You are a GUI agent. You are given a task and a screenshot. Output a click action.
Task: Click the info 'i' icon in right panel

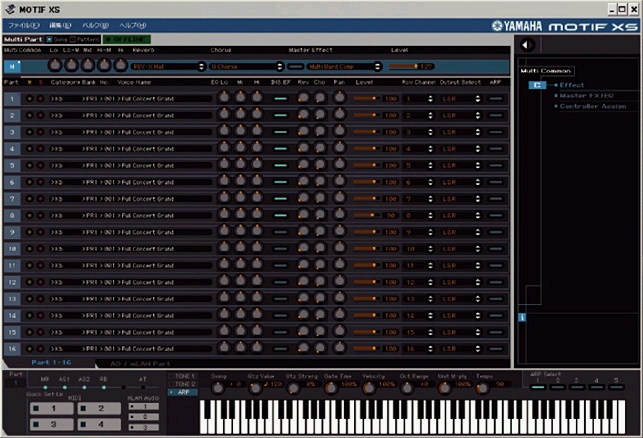[x=522, y=317]
